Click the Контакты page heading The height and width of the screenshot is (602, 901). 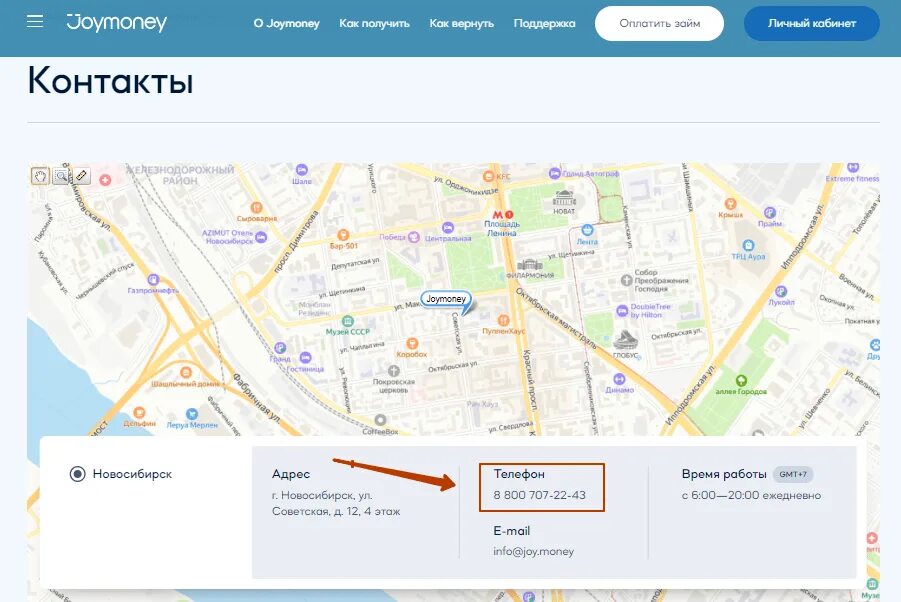coord(110,80)
